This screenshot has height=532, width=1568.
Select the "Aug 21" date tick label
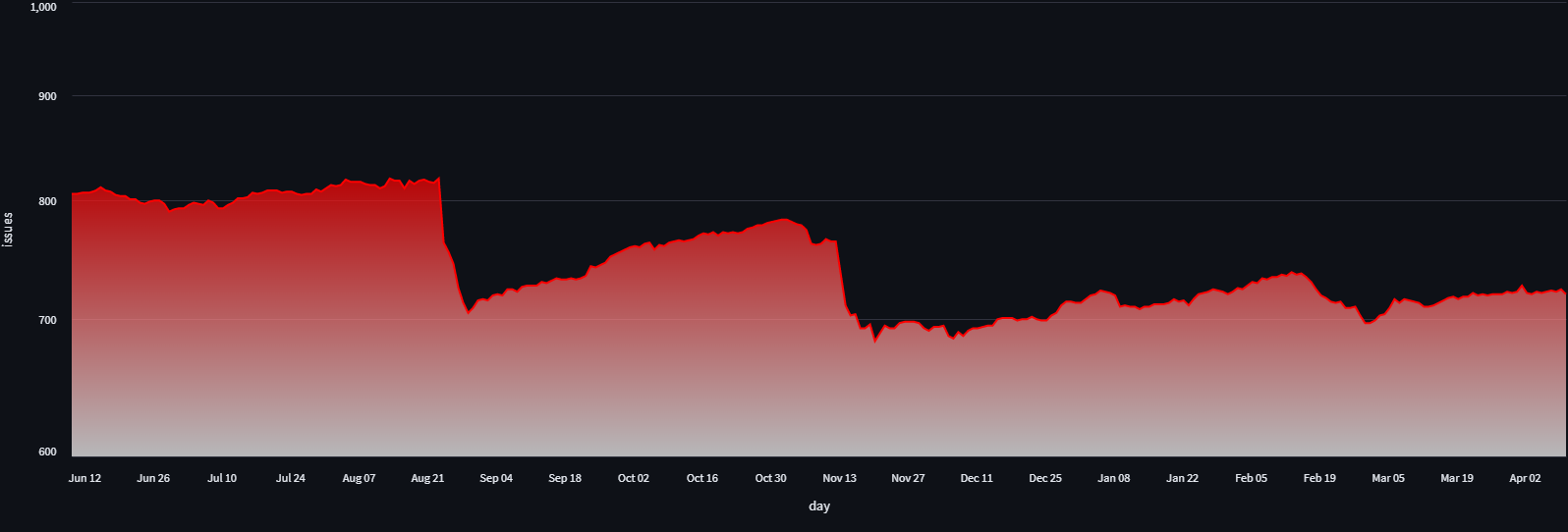click(x=427, y=478)
